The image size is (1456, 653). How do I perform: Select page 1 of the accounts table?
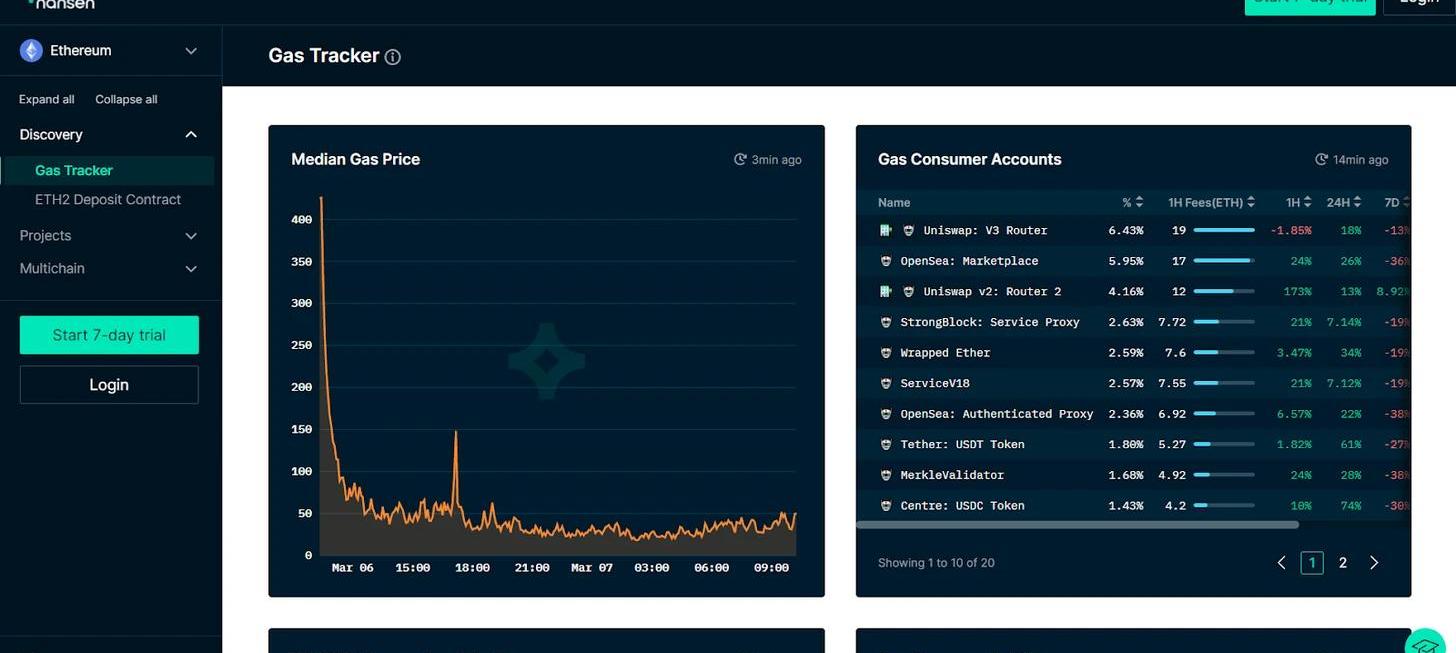pos(1312,563)
